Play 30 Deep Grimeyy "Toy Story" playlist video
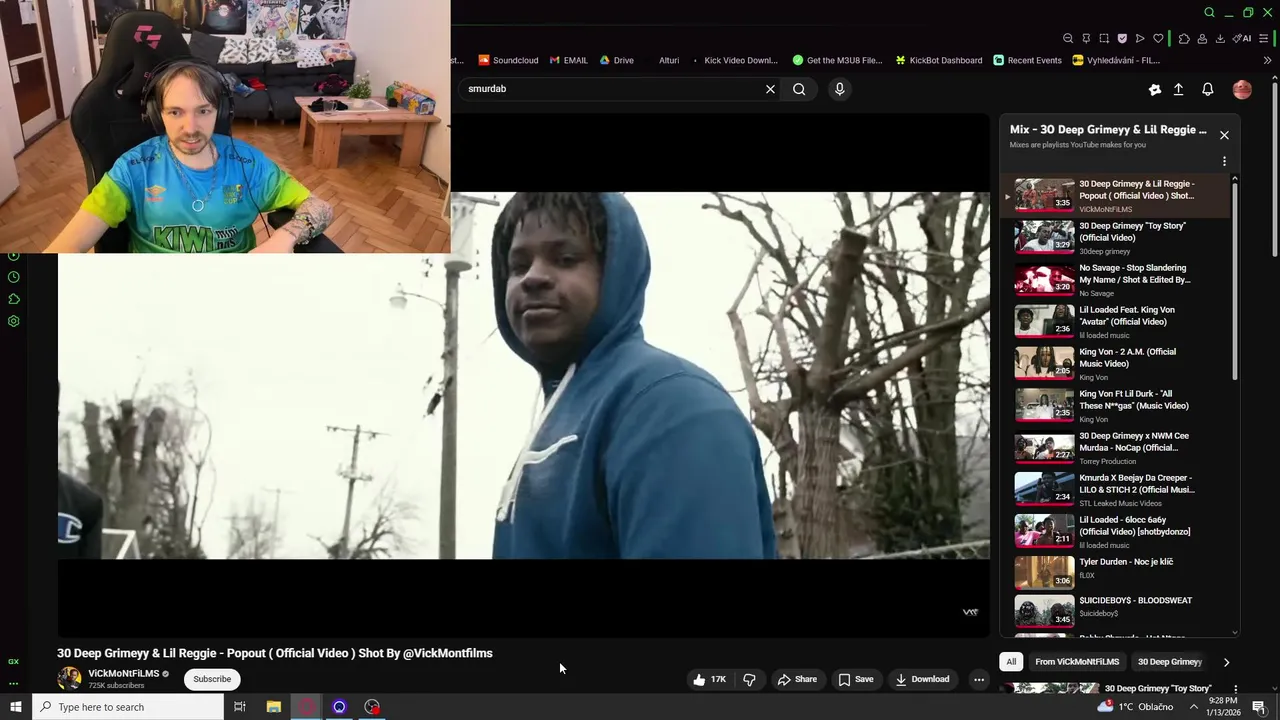The image size is (1280, 720). (1115, 237)
